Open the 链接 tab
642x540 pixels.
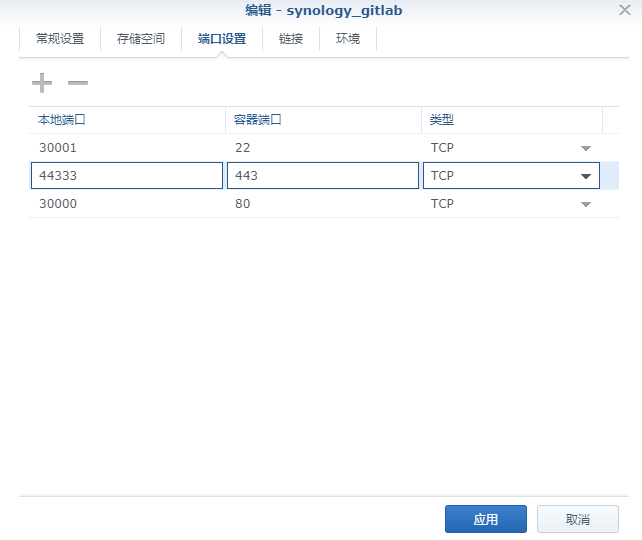(x=291, y=39)
